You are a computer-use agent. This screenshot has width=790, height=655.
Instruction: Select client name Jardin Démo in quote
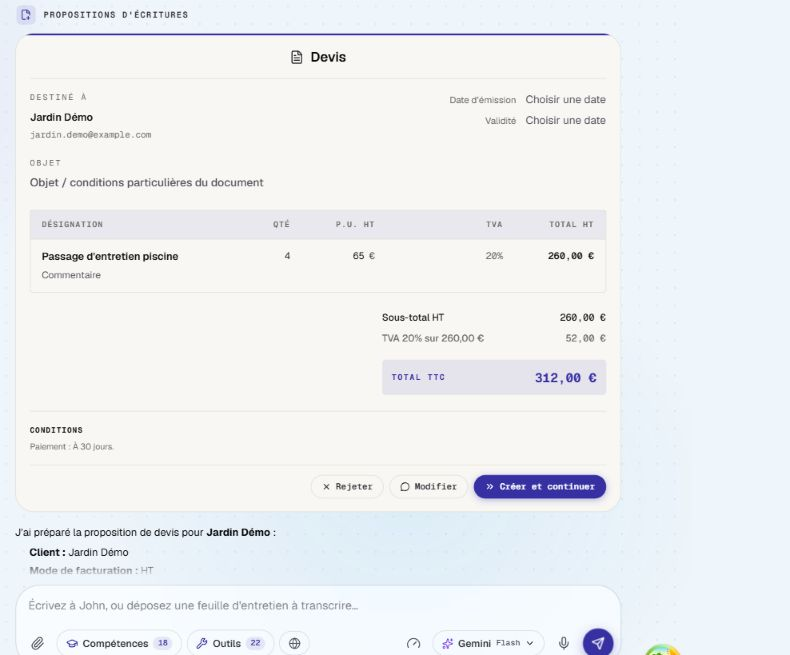pyautogui.click(x=61, y=117)
